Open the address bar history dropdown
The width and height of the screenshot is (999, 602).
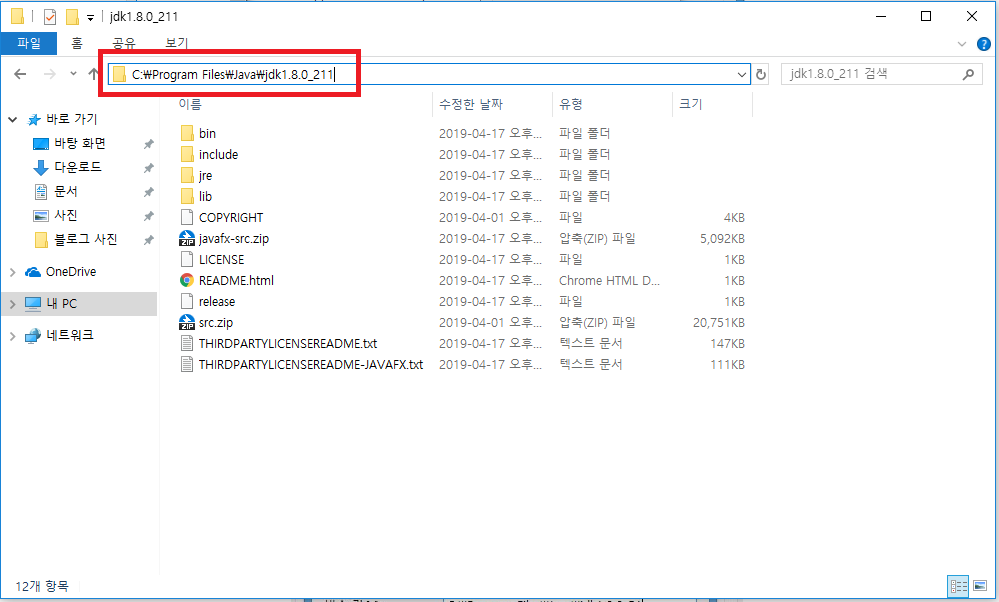tap(742, 75)
